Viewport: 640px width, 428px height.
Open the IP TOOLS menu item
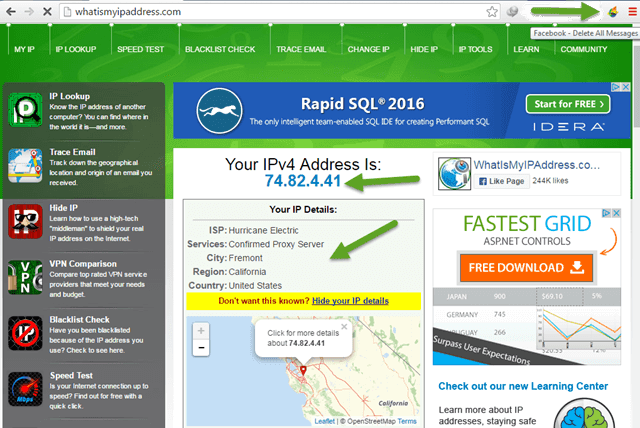point(476,49)
